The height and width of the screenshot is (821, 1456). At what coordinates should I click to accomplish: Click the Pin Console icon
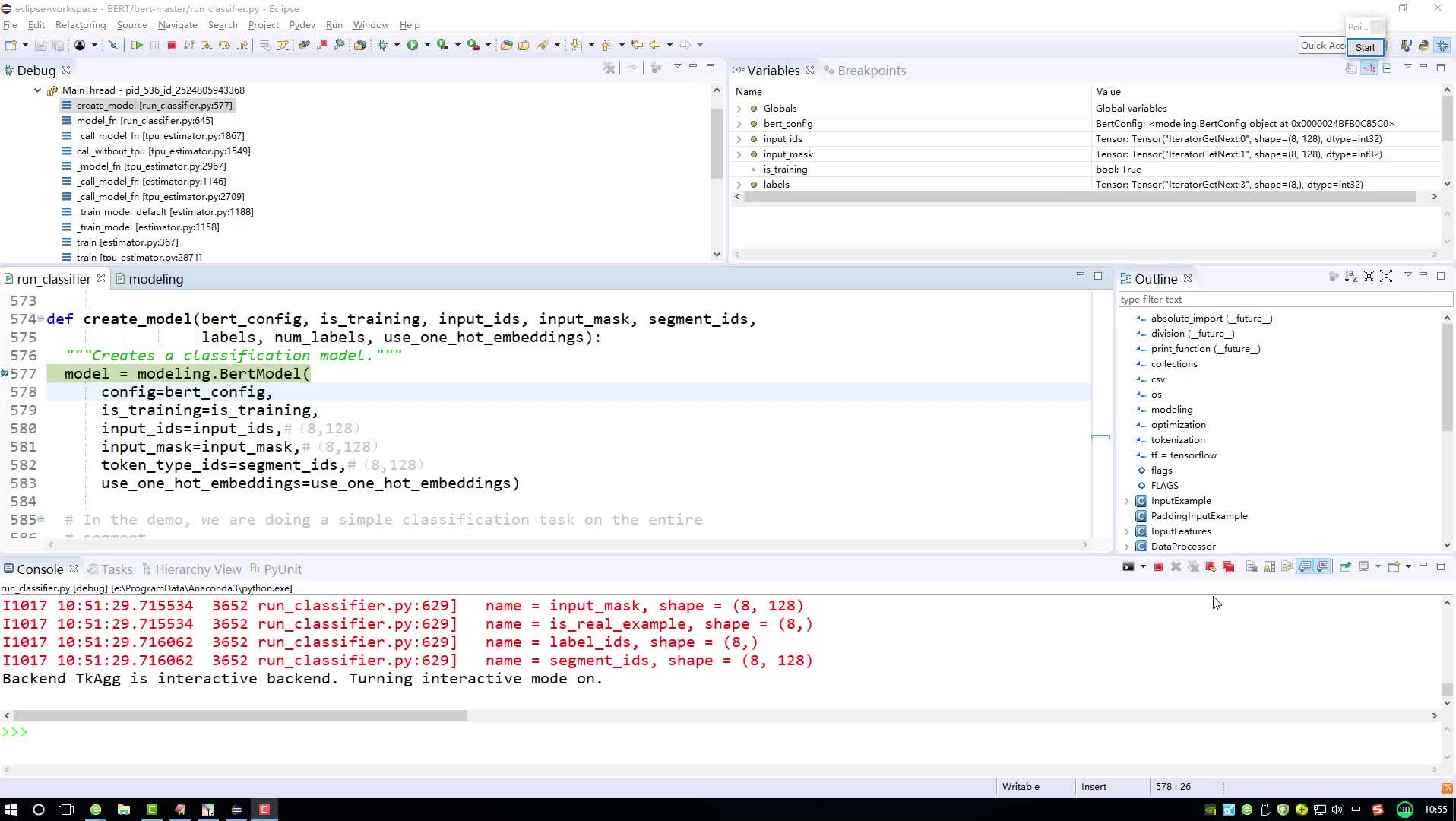1346,567
